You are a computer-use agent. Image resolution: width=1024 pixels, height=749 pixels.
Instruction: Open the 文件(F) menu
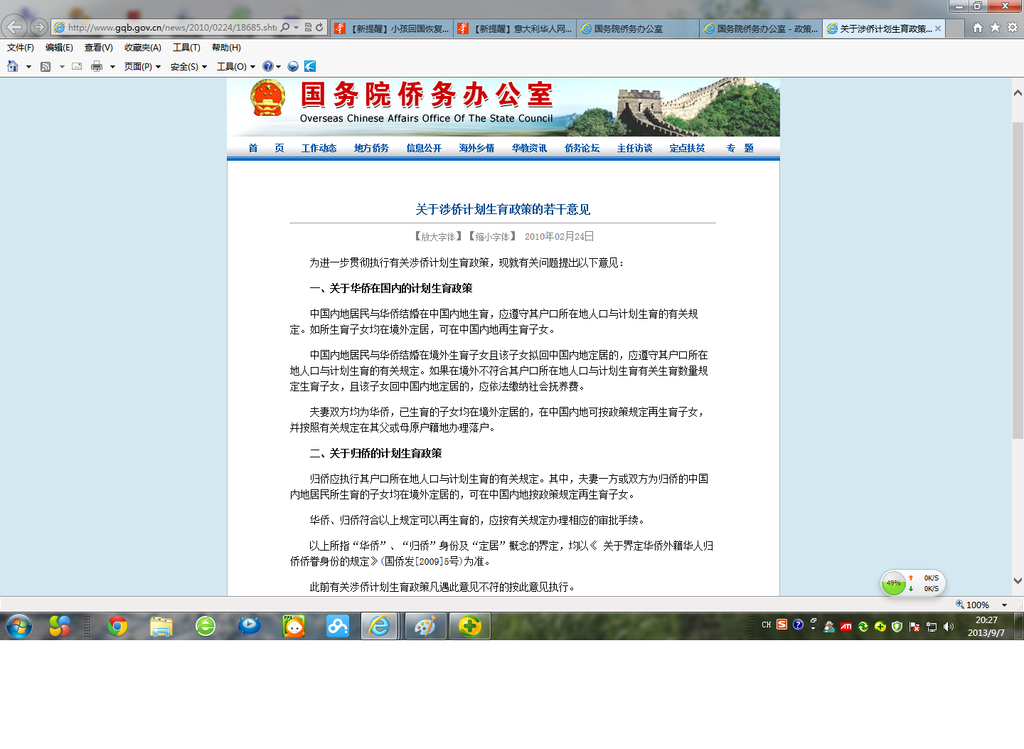click(20, 48)
